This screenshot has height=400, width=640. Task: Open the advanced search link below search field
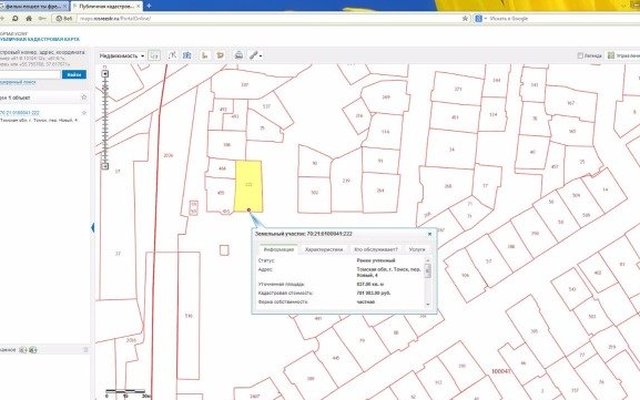(x=18, y=82)
